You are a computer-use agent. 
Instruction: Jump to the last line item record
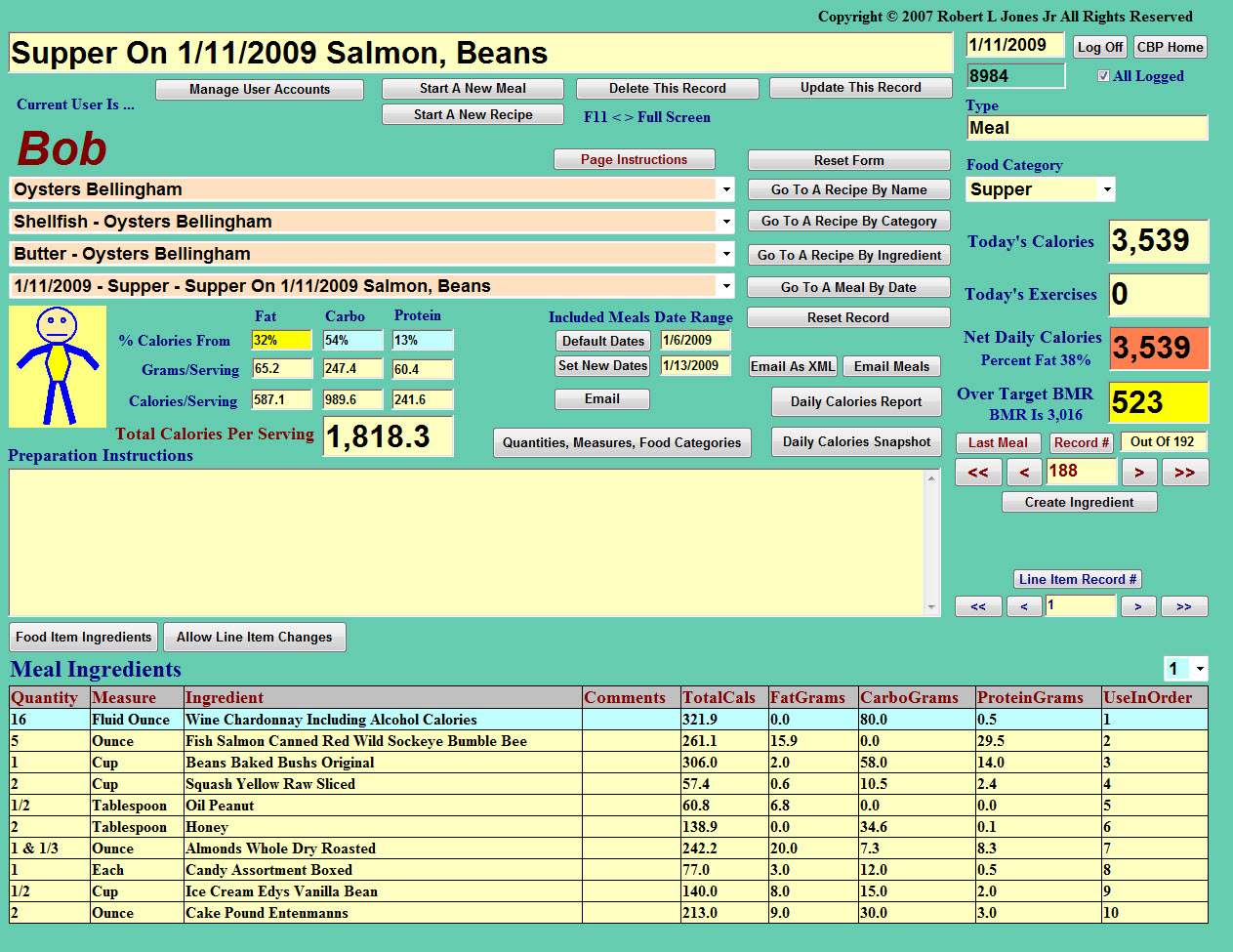(x=1184, y=606)
